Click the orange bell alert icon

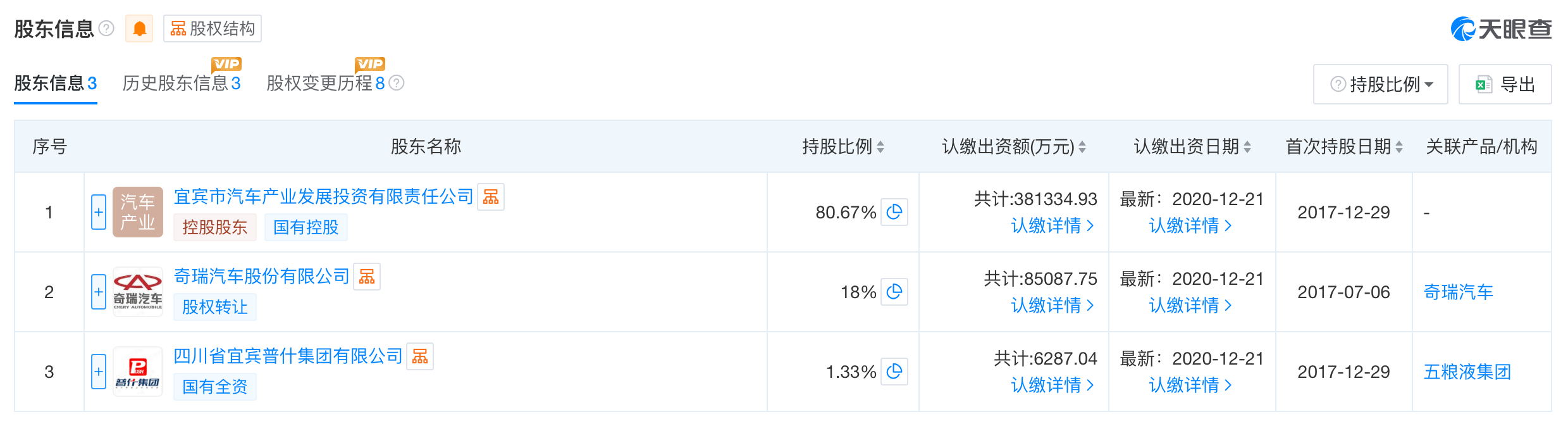click(x=139, y=28)
